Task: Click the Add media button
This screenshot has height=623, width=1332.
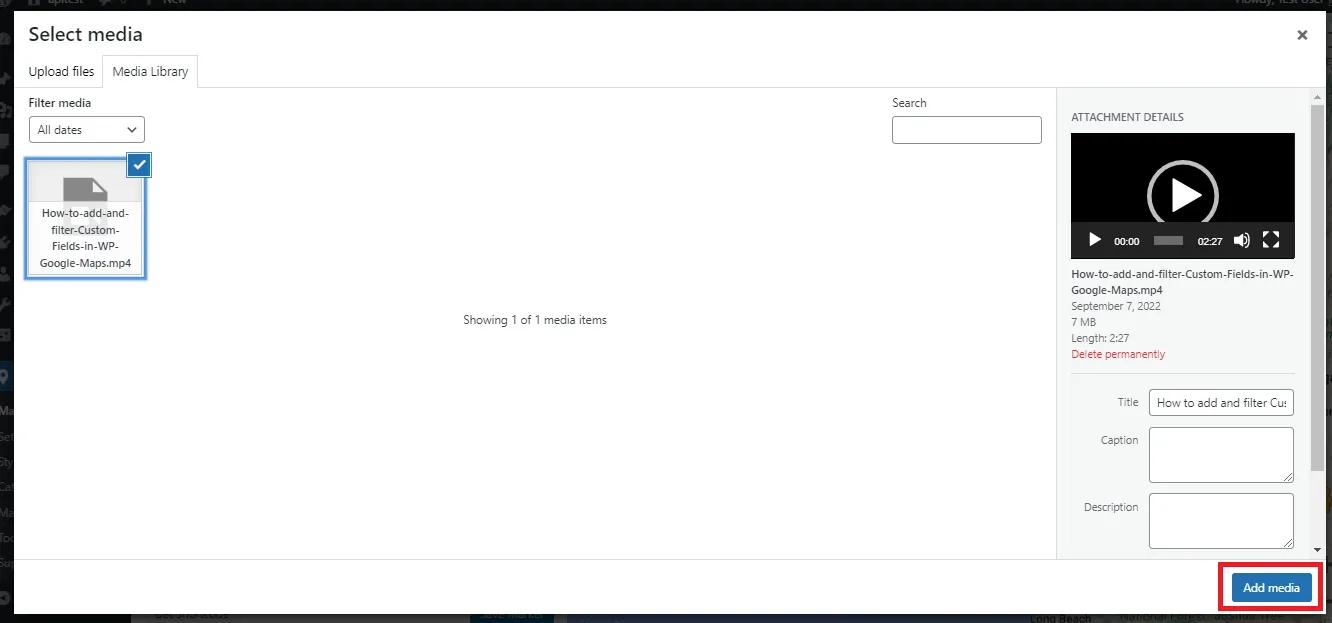Action: coord(1271,588)
